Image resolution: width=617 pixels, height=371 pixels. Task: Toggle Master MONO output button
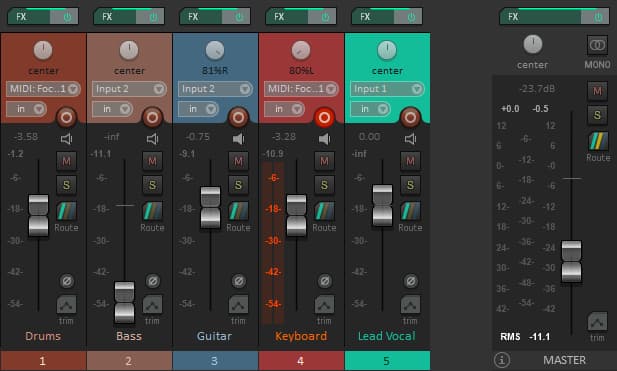(597, 45)
